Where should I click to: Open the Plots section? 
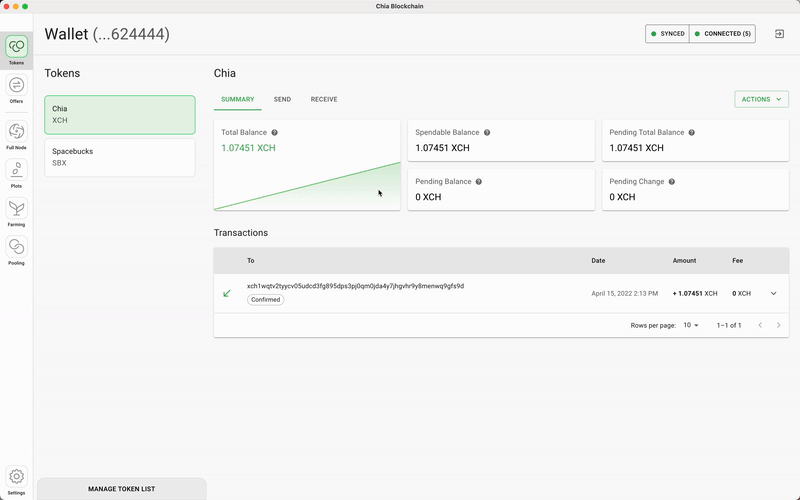pyautogui.click(x=16, y=170)
